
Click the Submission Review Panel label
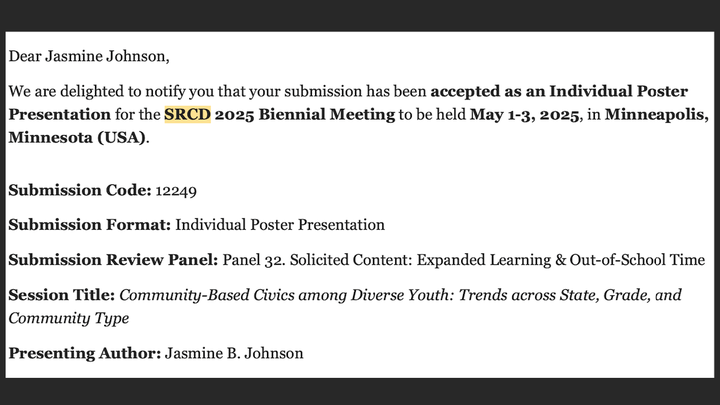tap(113, 260)
